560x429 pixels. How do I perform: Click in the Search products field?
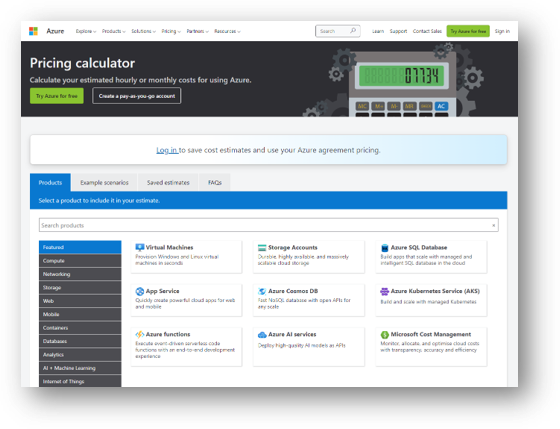(x=269, y=225)
